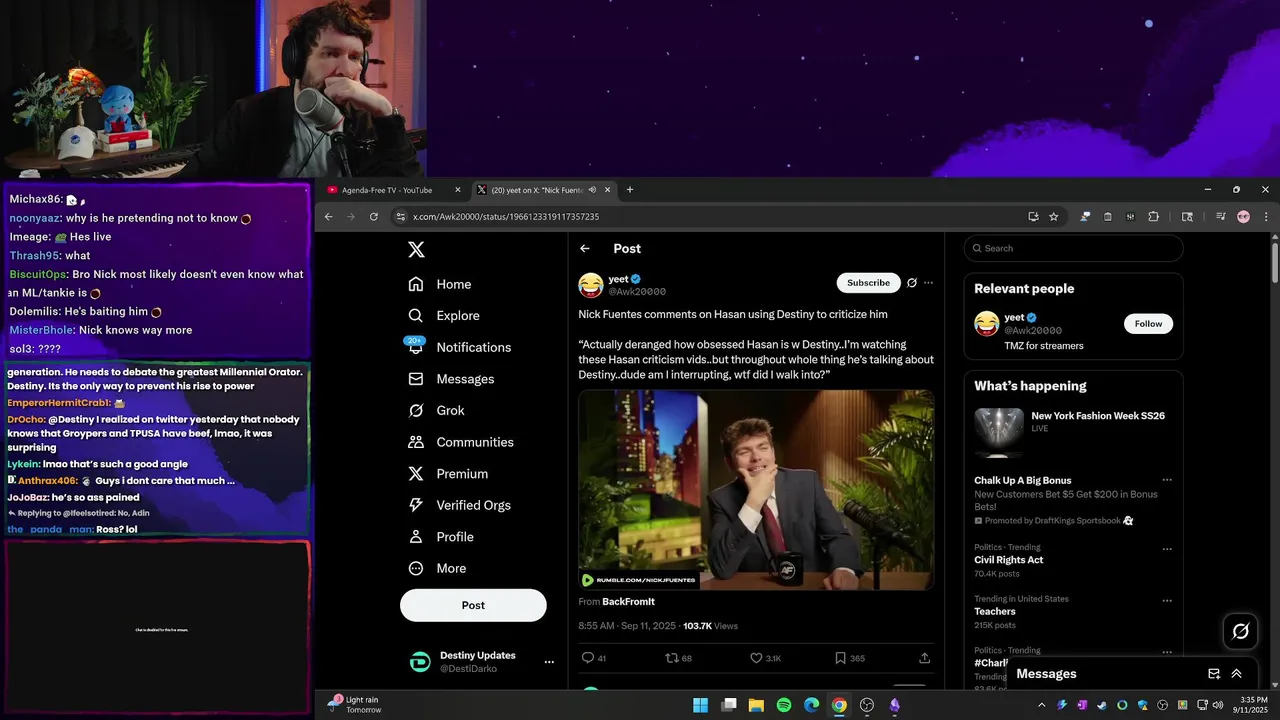Click the Premium icon in the sidebar
The image size is (1280, 720).
coord(416,474)
